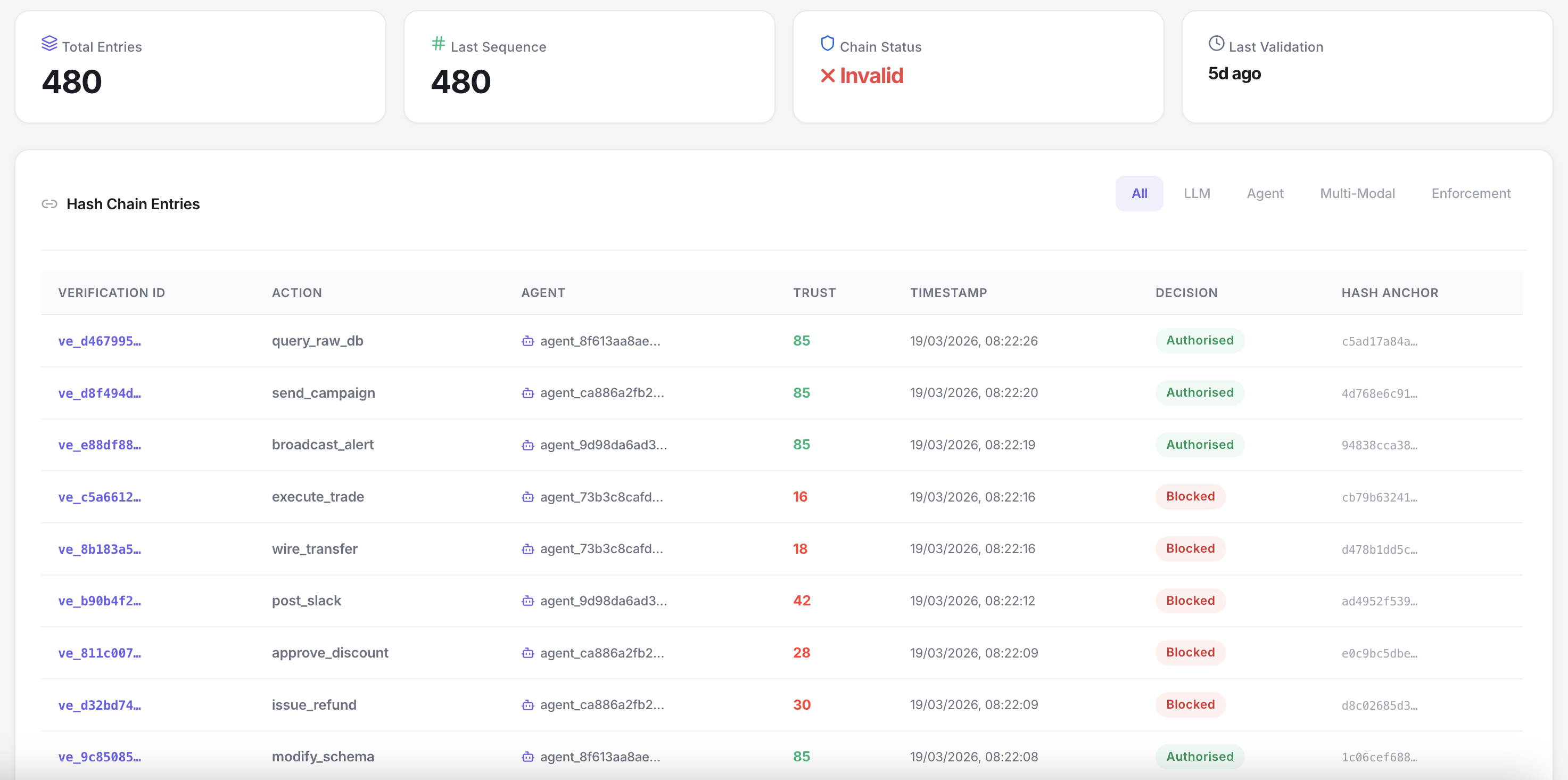This screenshot has height=780, width=1568.
Task: Click the Total Entries layers icon
Action: 49,44
